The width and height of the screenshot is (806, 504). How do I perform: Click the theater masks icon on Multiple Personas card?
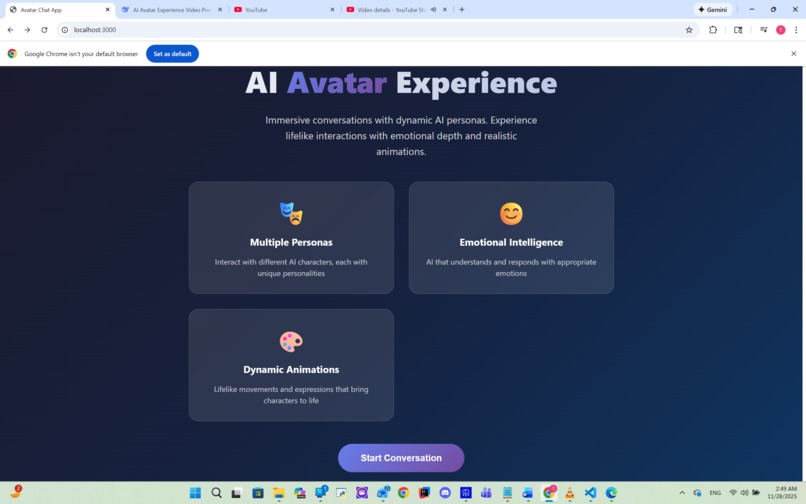[x=291, y=213]
